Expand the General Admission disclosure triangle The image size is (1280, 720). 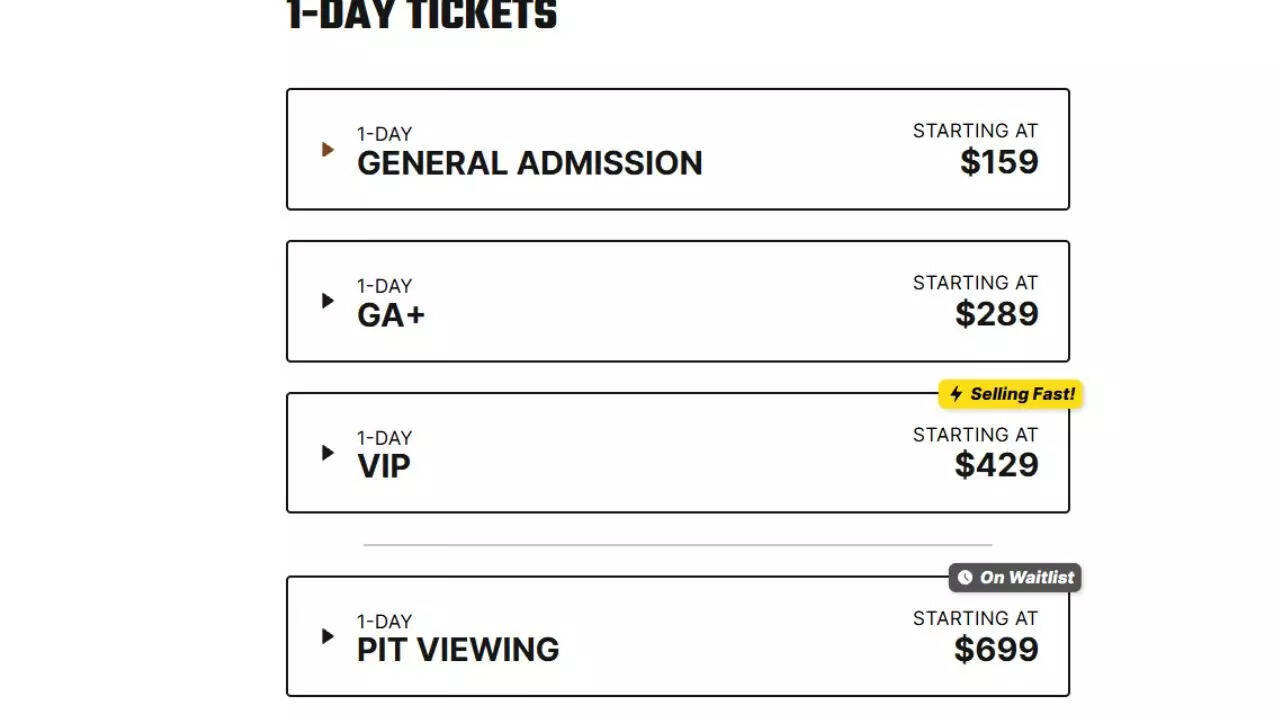pos(327,149)
